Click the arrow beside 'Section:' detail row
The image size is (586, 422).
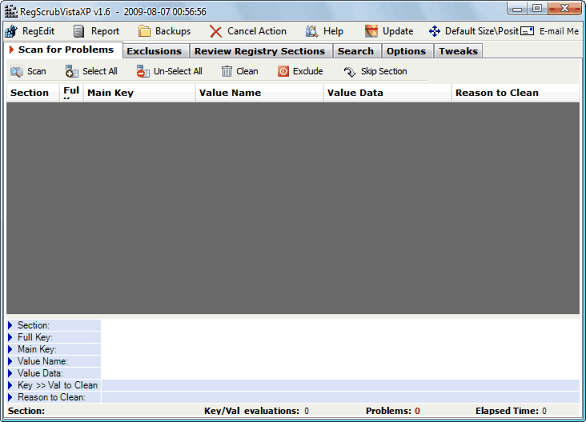[x=10, y=325]
